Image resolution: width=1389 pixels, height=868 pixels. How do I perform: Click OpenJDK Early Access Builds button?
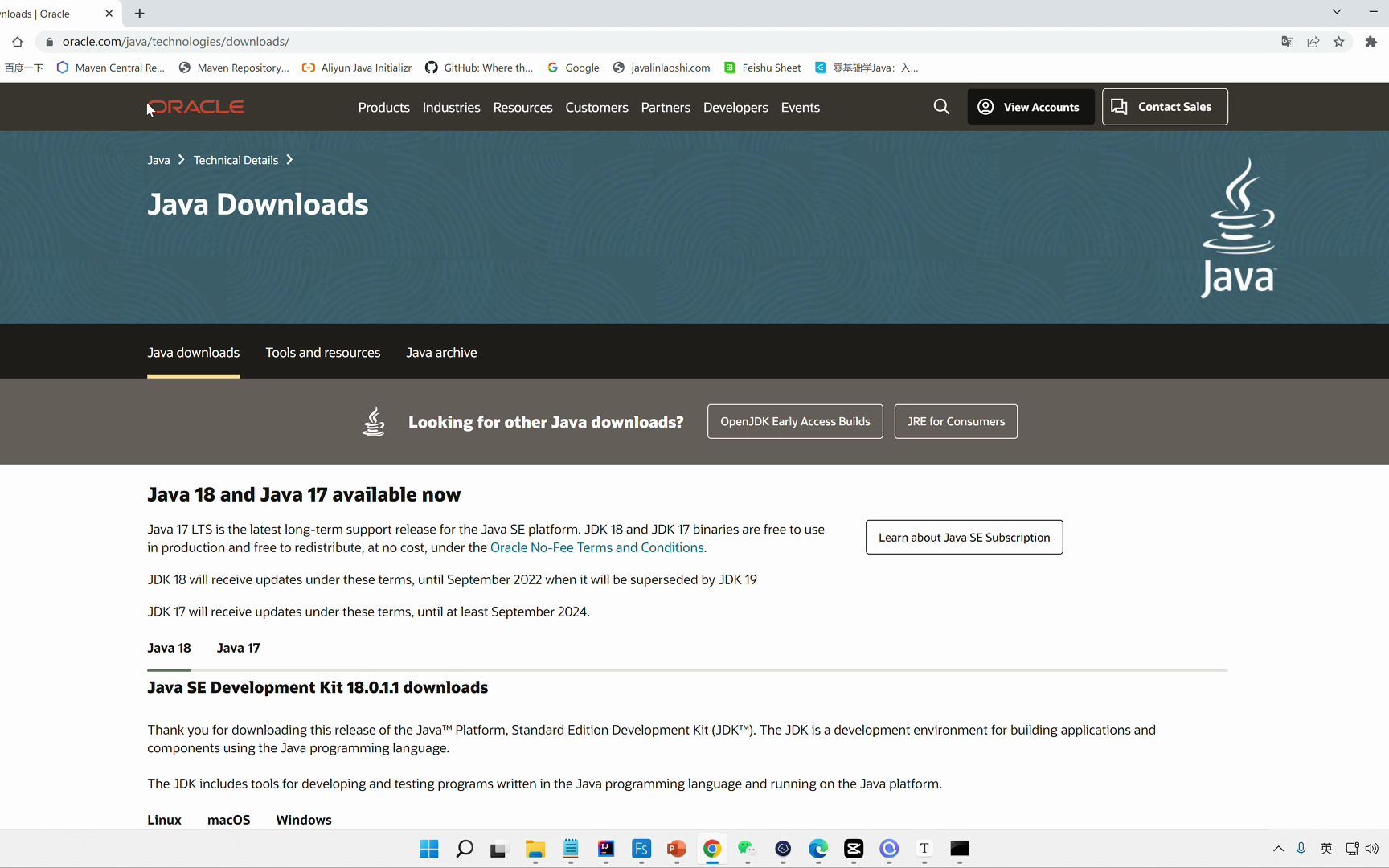(x=795, y=421)
